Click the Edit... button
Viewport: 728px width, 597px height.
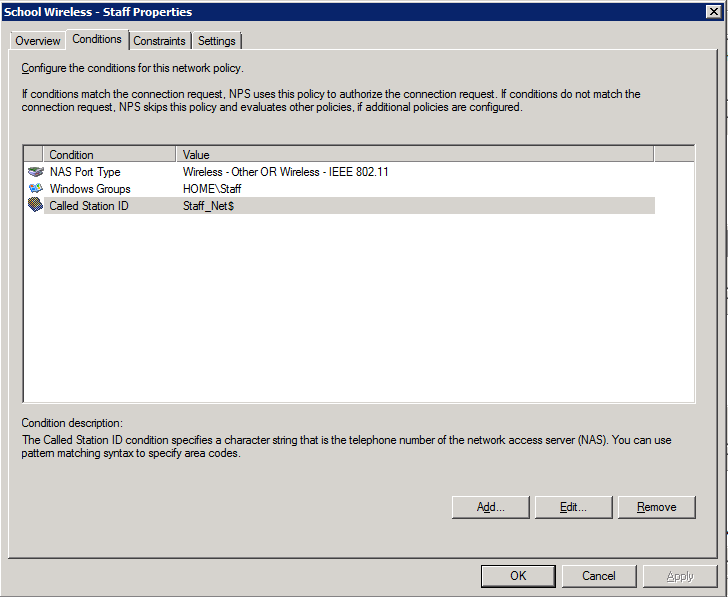click(x=573, y=507)
